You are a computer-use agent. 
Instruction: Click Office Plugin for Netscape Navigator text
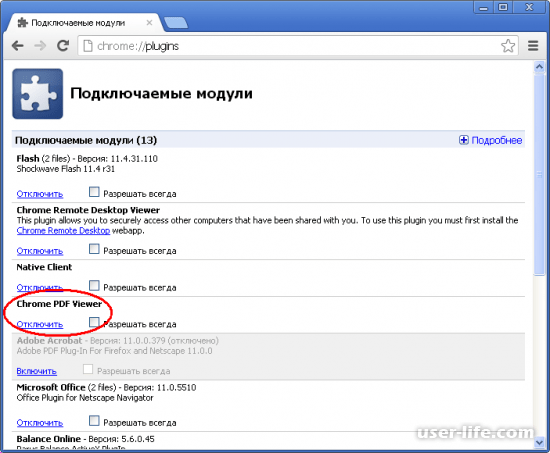[85, 398]
